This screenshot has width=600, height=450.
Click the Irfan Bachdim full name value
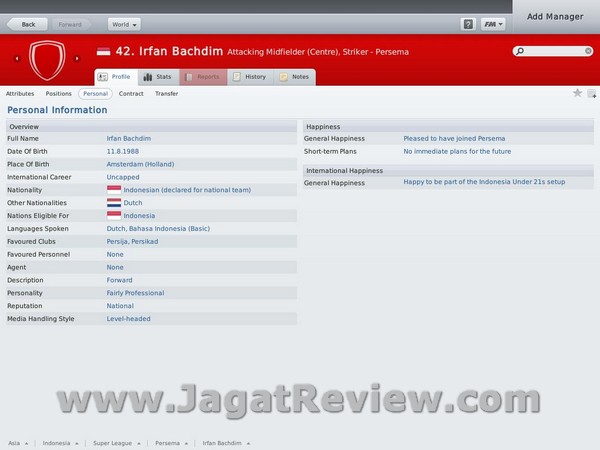point(129,139)
